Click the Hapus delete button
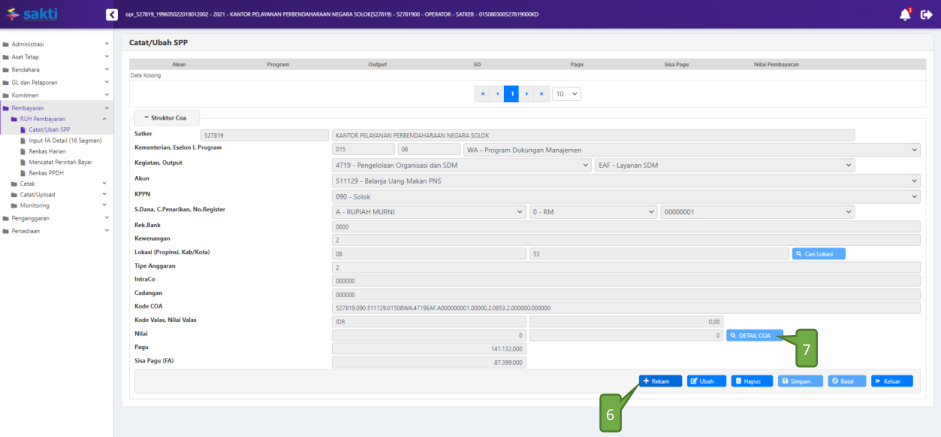 pos(752,381)
